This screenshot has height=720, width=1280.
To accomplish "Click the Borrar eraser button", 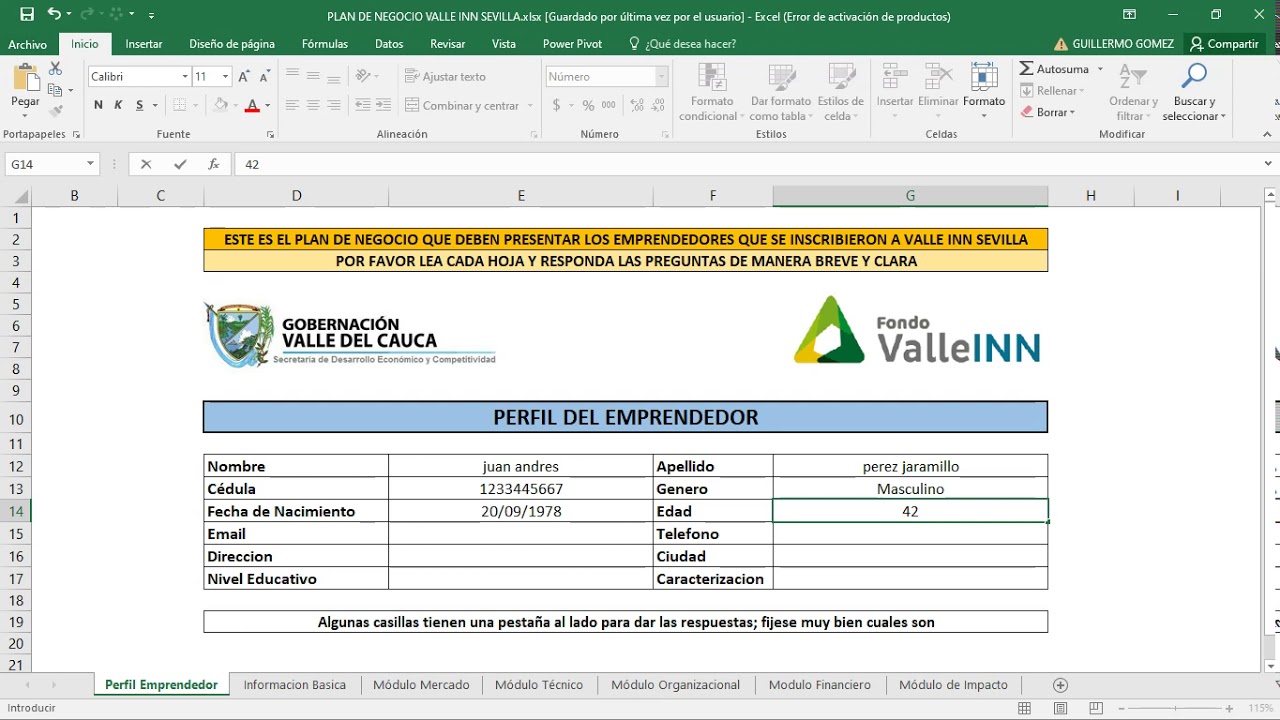I will click(x=1048, y=112).
